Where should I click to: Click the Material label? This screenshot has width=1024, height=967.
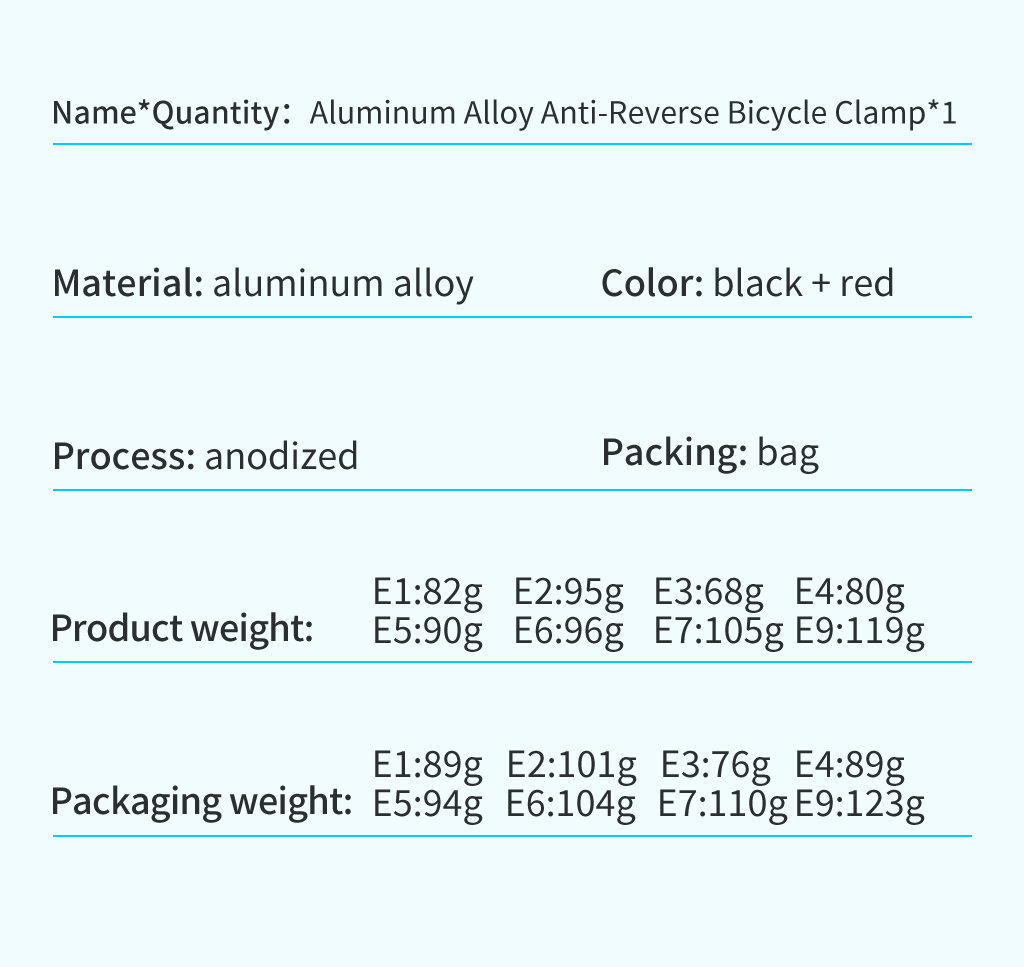tap(128, 283)
